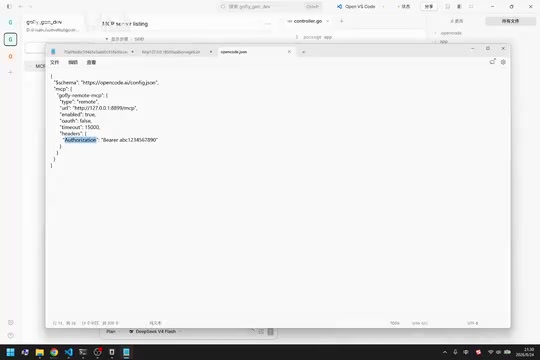Open the Plan mode dropdown
Image resolution: width=540 pixels, height=360 pixels.
point(113,331)
